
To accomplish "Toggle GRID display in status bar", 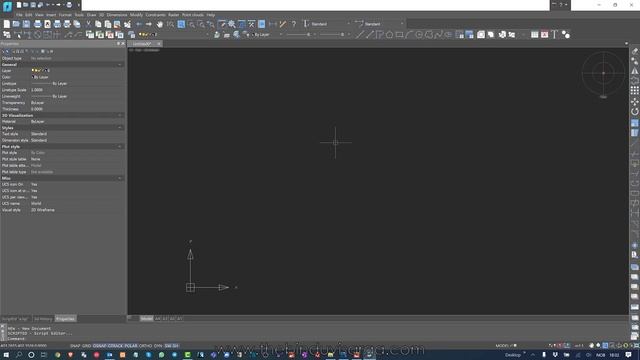I will click(x=86, y=346).
